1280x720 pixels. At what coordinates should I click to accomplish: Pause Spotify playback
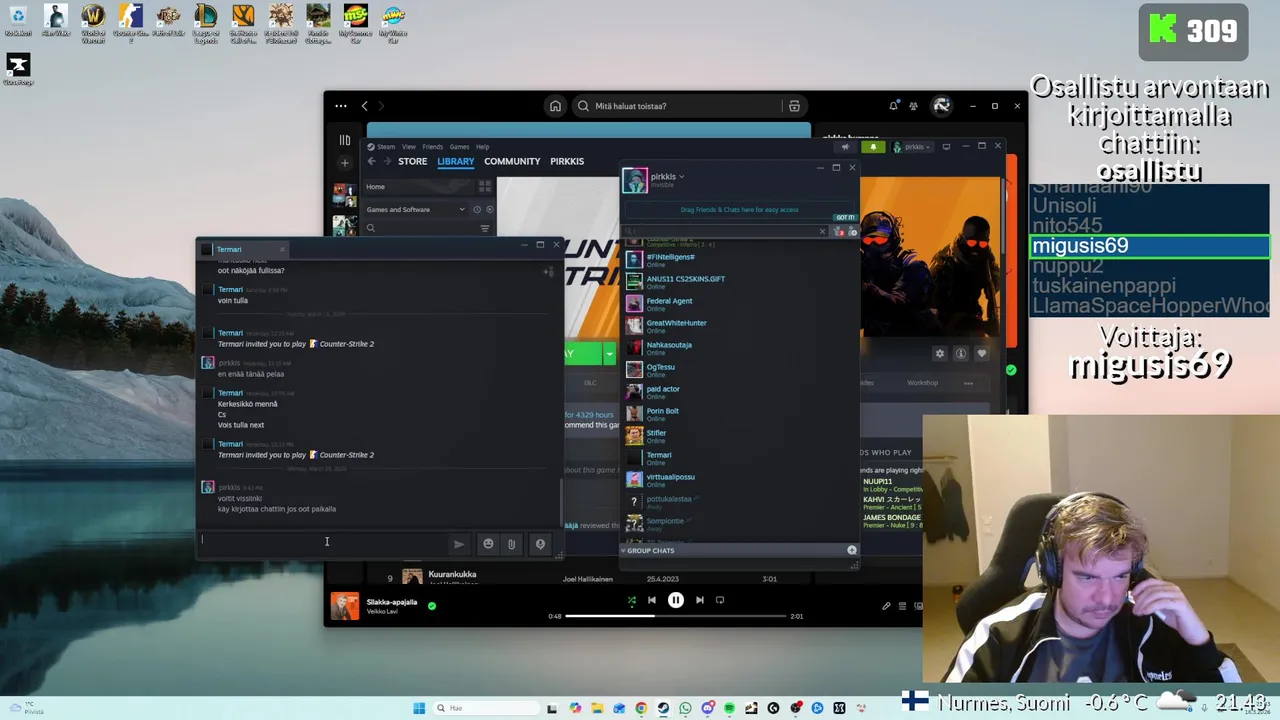(676, 600)
